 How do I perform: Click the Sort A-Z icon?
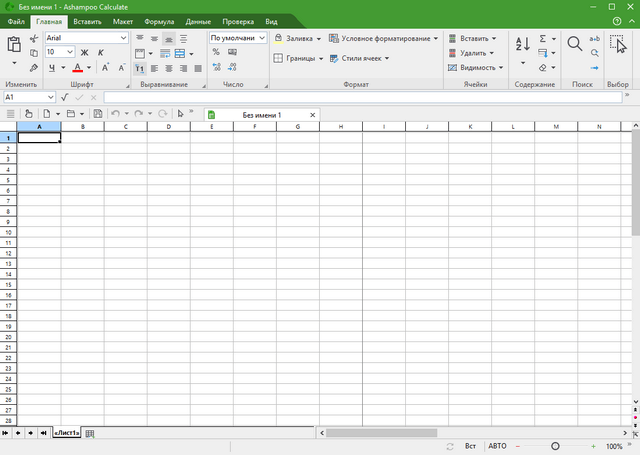click(523, 44)
